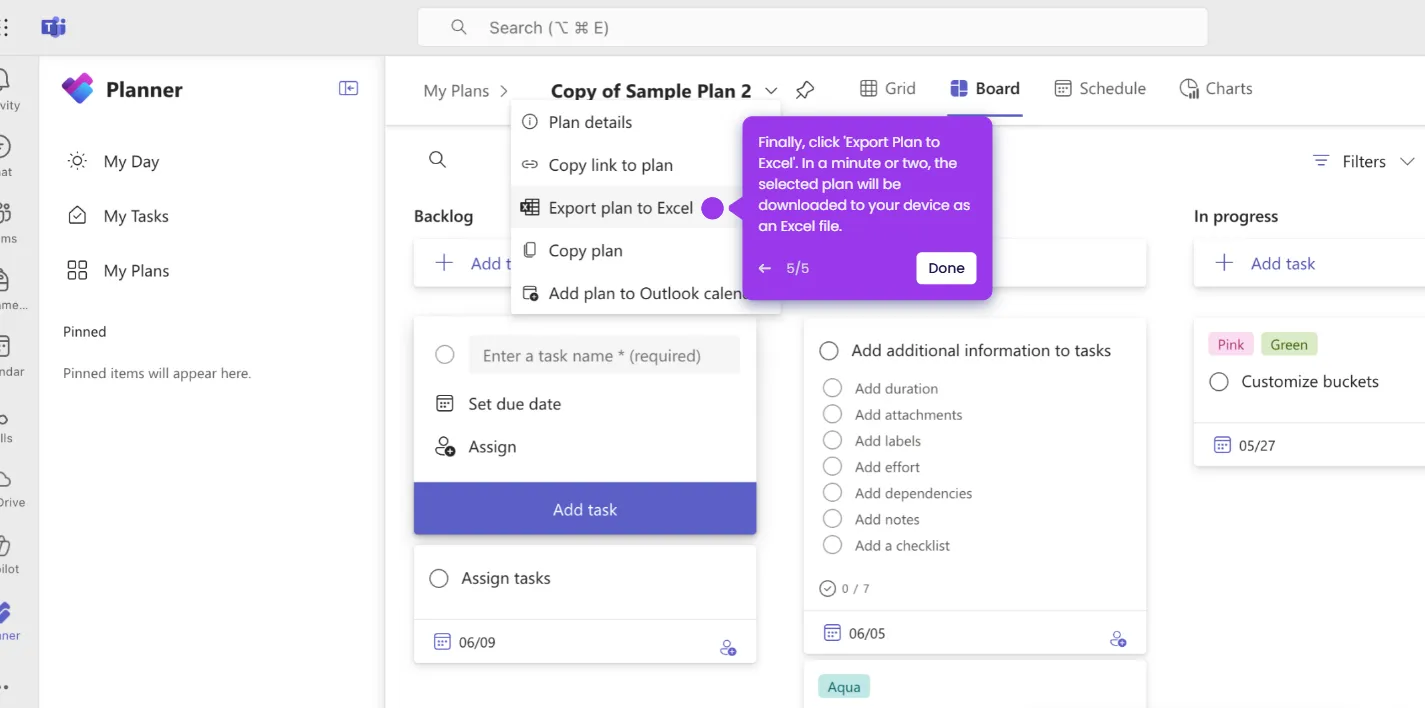Open My Day sun icon
Viewport: 1425px width, 708px height.
77,161
